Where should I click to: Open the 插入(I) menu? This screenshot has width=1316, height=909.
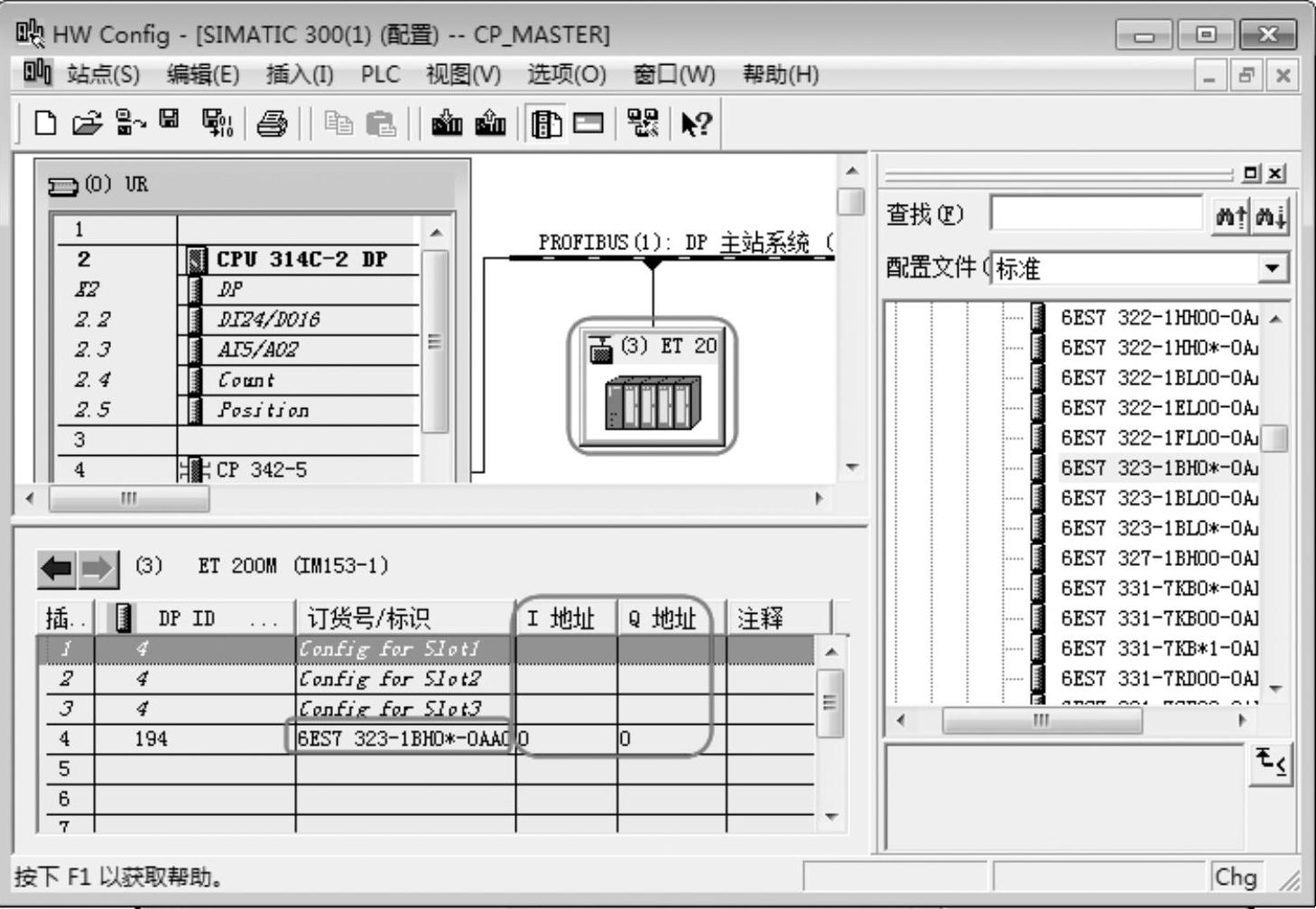300,74
